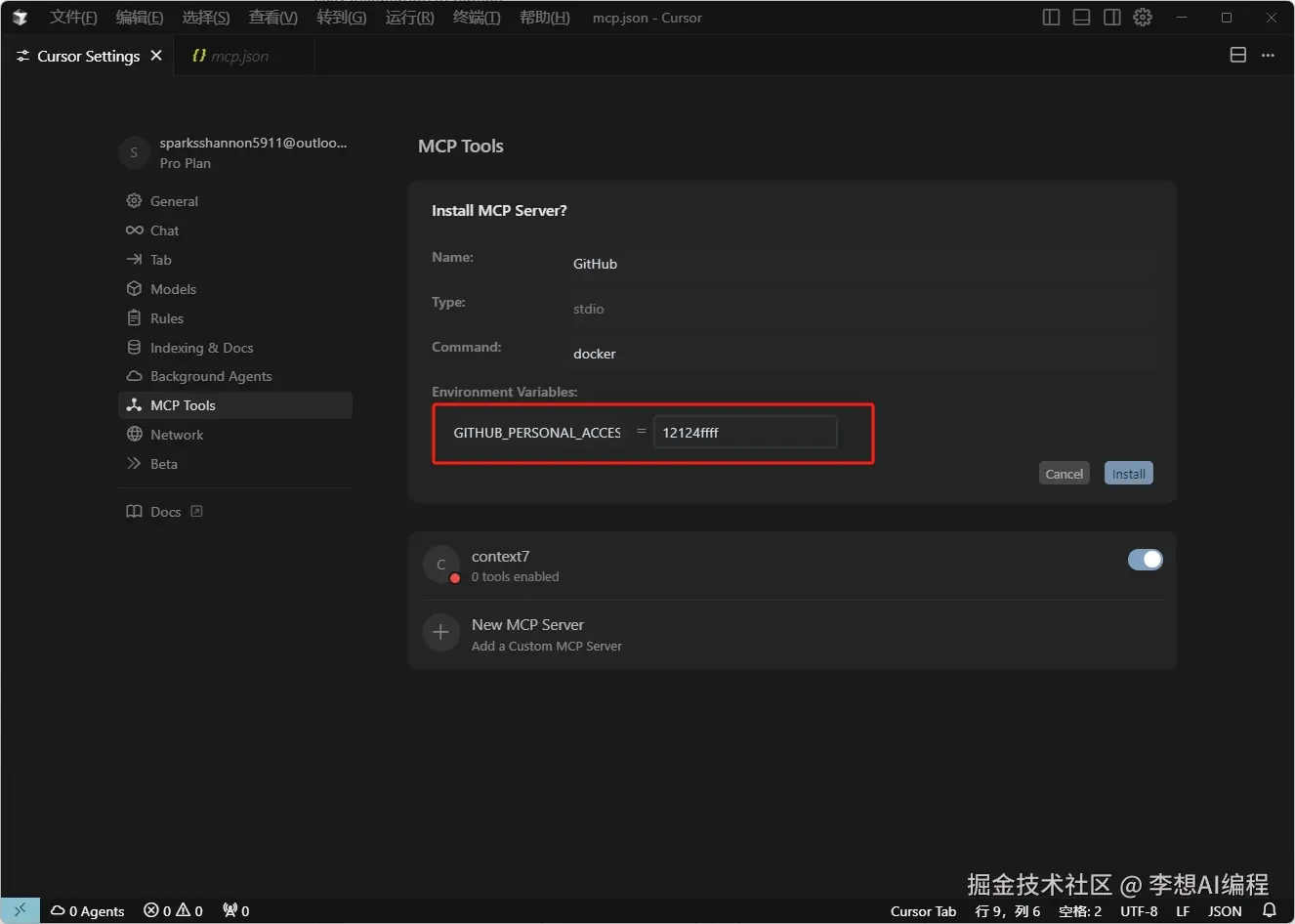Toggle the primary sidebar layout icon
Screen dimensions: 1295x924
(1051, 18)
